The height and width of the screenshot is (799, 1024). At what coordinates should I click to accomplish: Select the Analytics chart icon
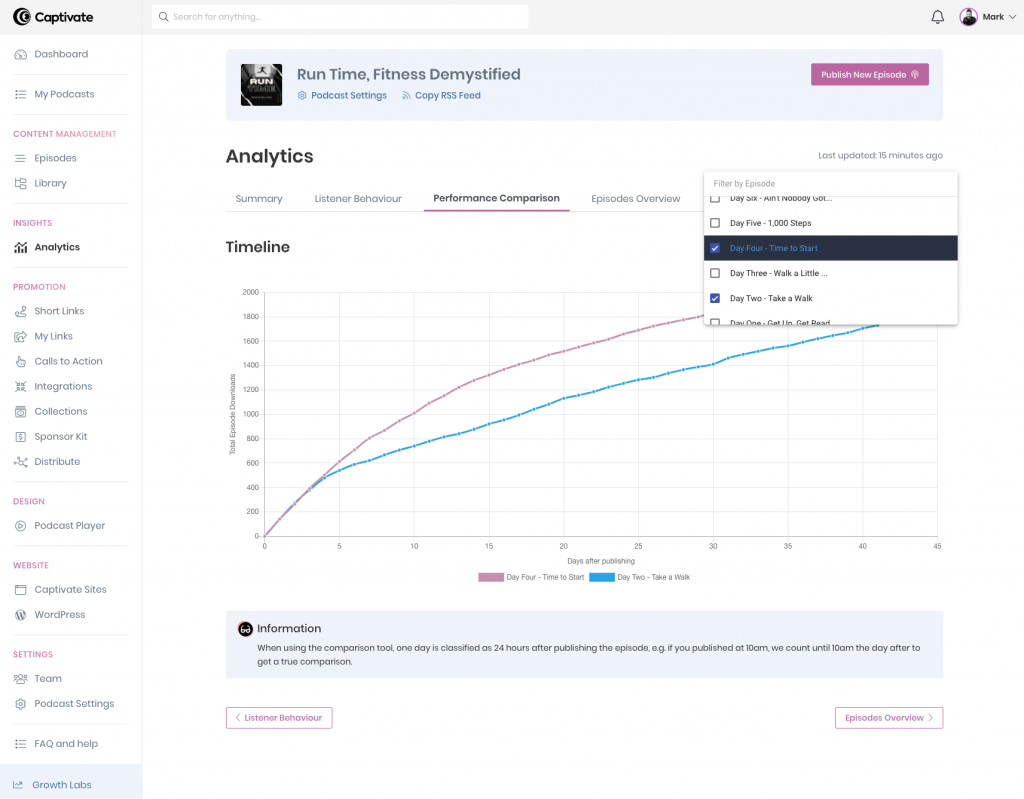point(22,247)
